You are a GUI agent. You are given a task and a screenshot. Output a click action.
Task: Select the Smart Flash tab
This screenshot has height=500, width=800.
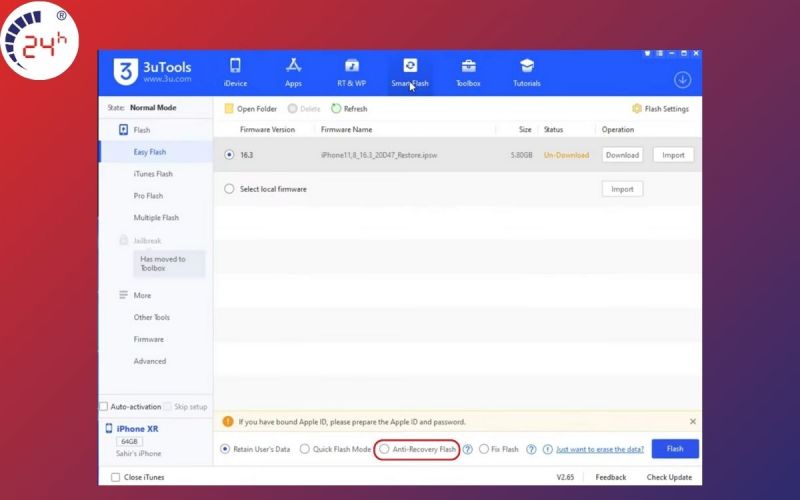click(410, 72)
